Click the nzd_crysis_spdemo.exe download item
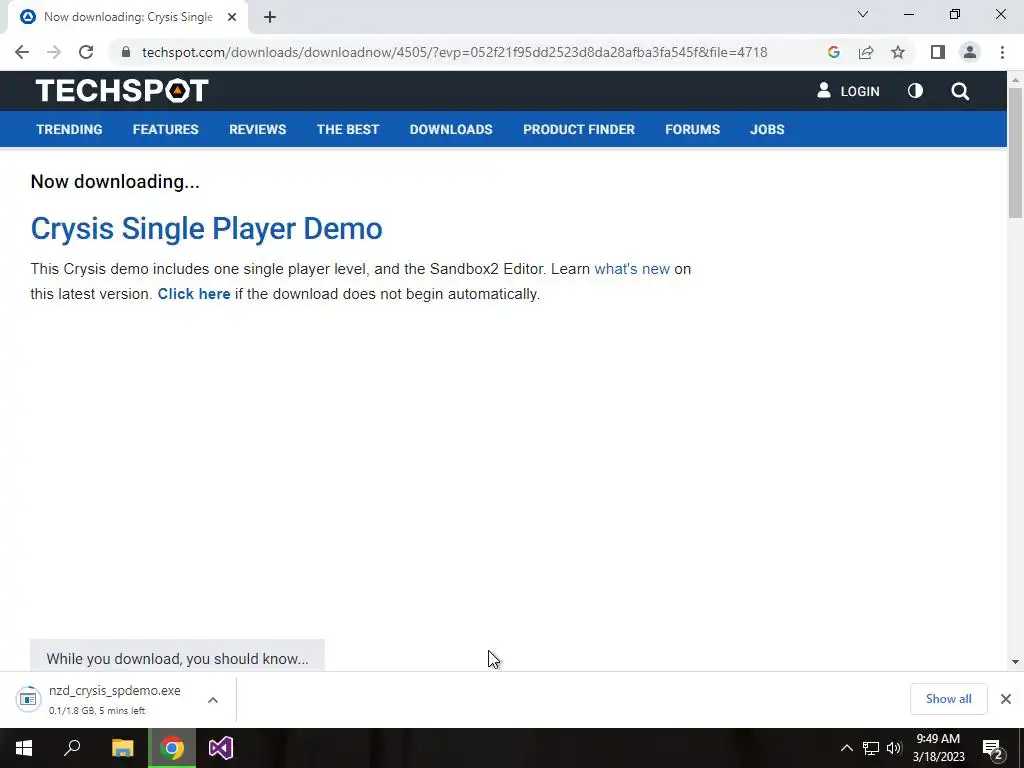This screenshot has width=1024, height=768. pos(114,690)
